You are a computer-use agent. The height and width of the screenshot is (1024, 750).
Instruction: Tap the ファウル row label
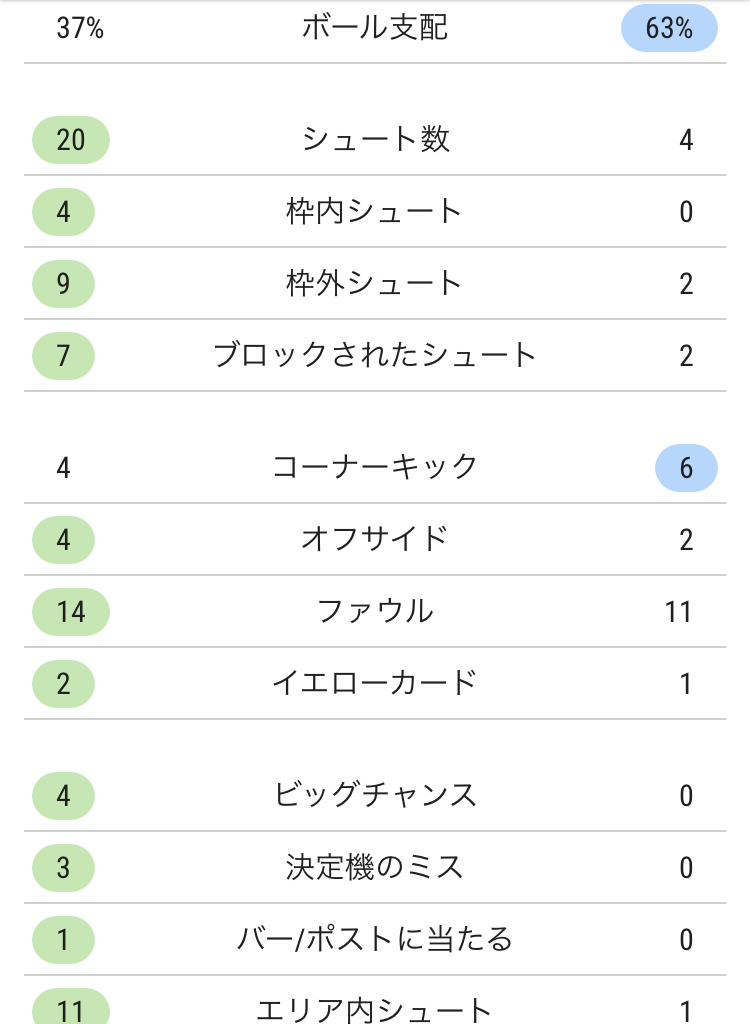click(374, 612)
